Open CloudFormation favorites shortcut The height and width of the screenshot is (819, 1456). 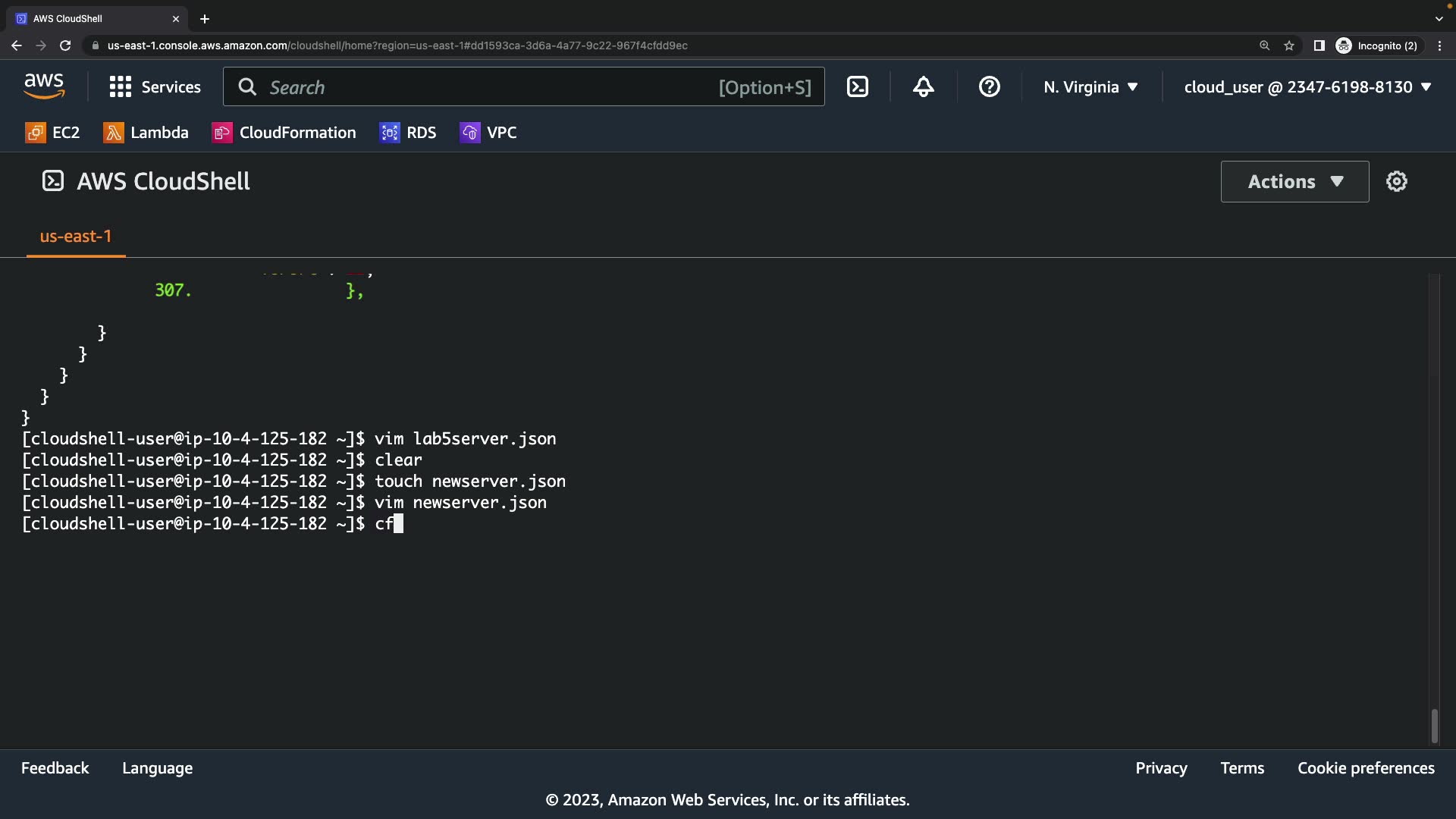284,133
